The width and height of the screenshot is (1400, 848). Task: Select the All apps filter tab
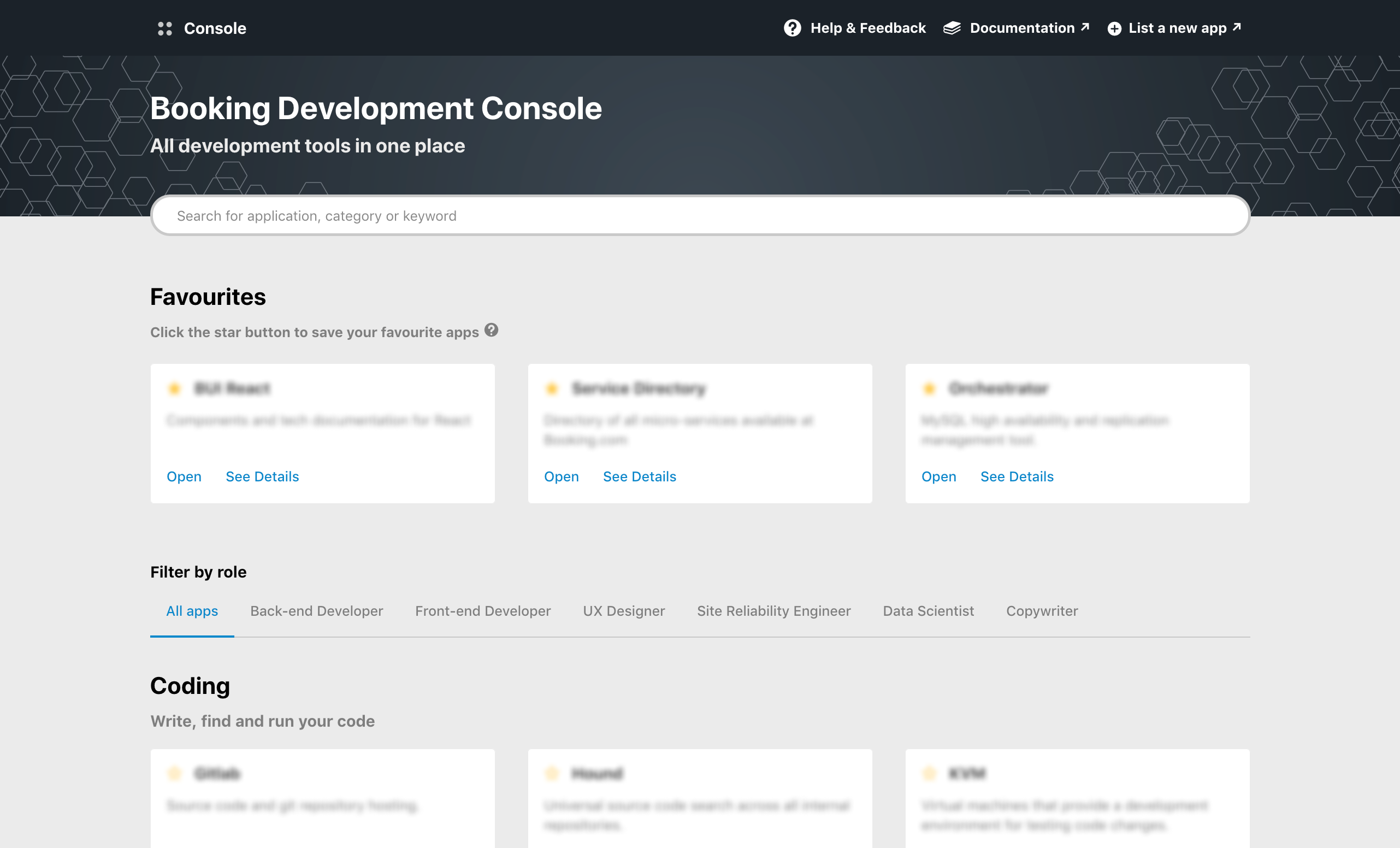[x=192, y=611]
